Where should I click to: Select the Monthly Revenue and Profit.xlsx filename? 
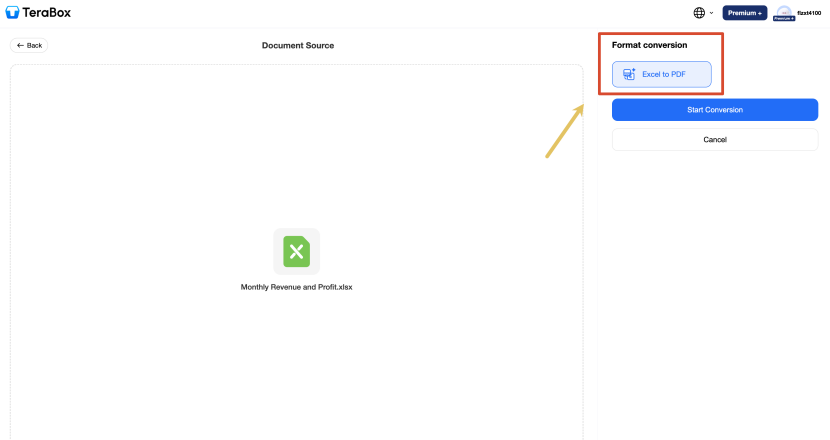click(296, 287)
